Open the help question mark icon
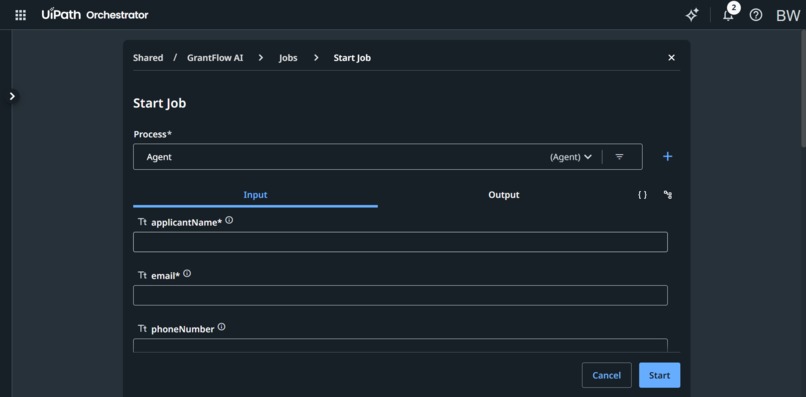 (756, 15)
